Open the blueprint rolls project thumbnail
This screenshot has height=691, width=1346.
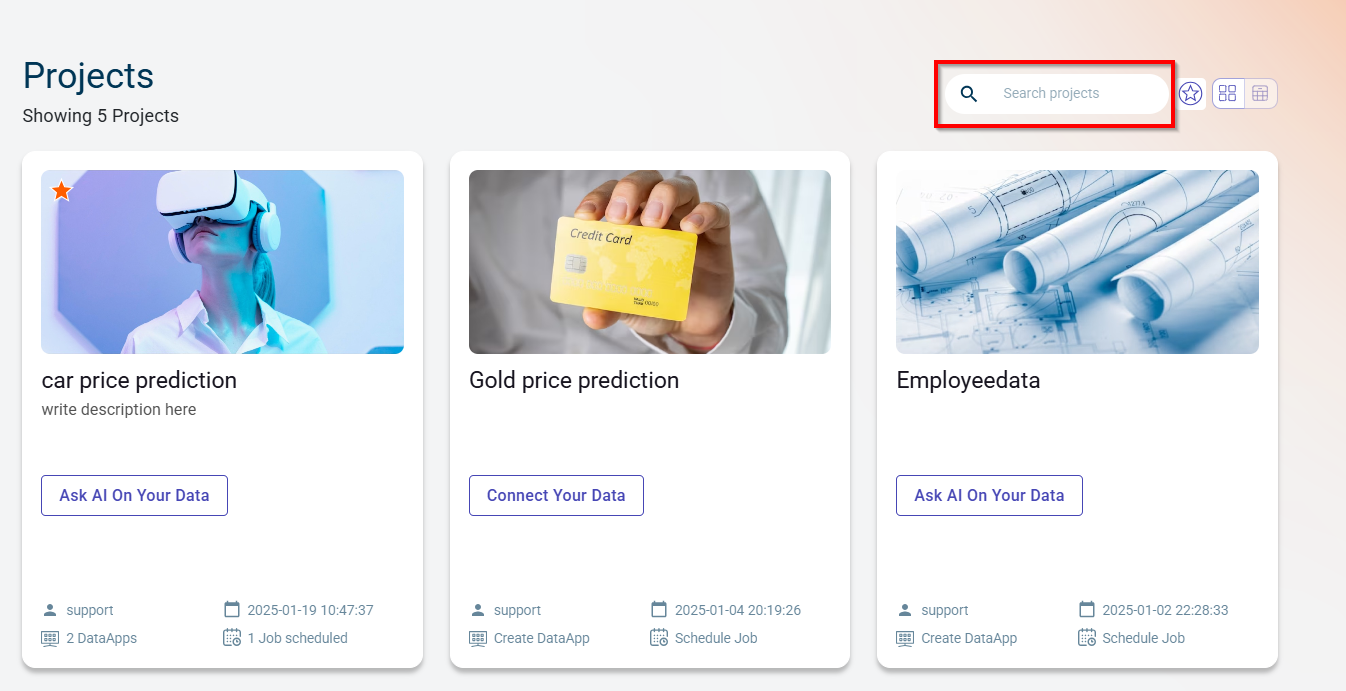click(x=1077, y=262)
